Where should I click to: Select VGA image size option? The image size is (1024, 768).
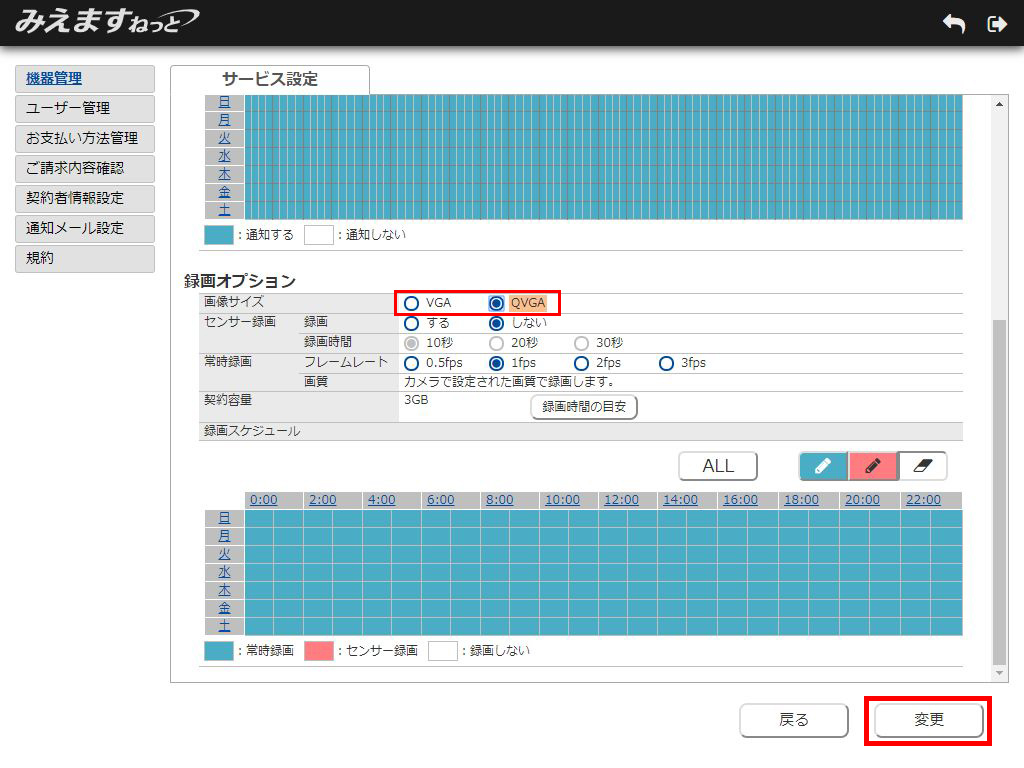click(x=412, y=303)
